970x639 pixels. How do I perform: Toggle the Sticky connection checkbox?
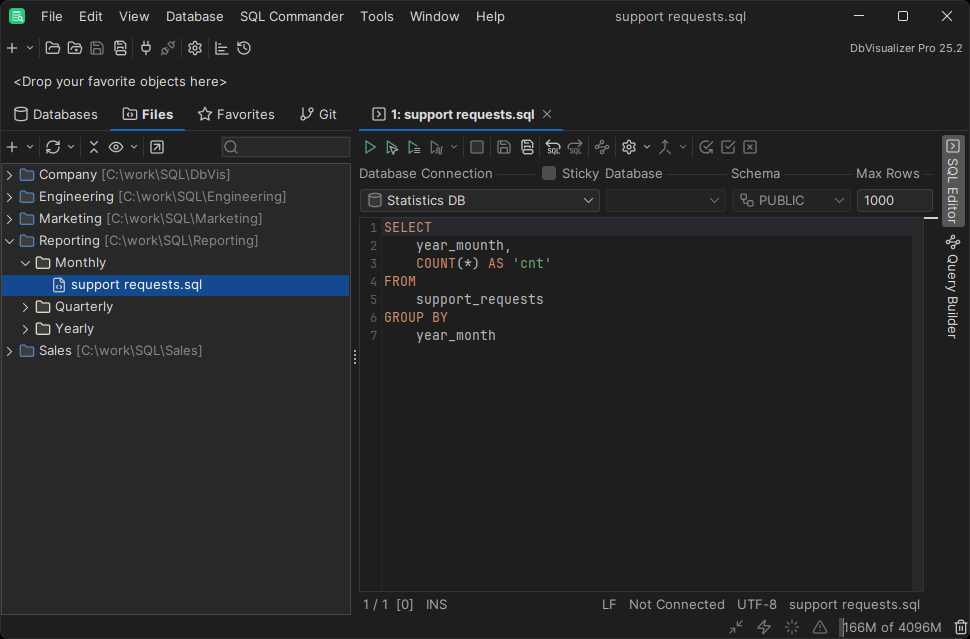549,173
